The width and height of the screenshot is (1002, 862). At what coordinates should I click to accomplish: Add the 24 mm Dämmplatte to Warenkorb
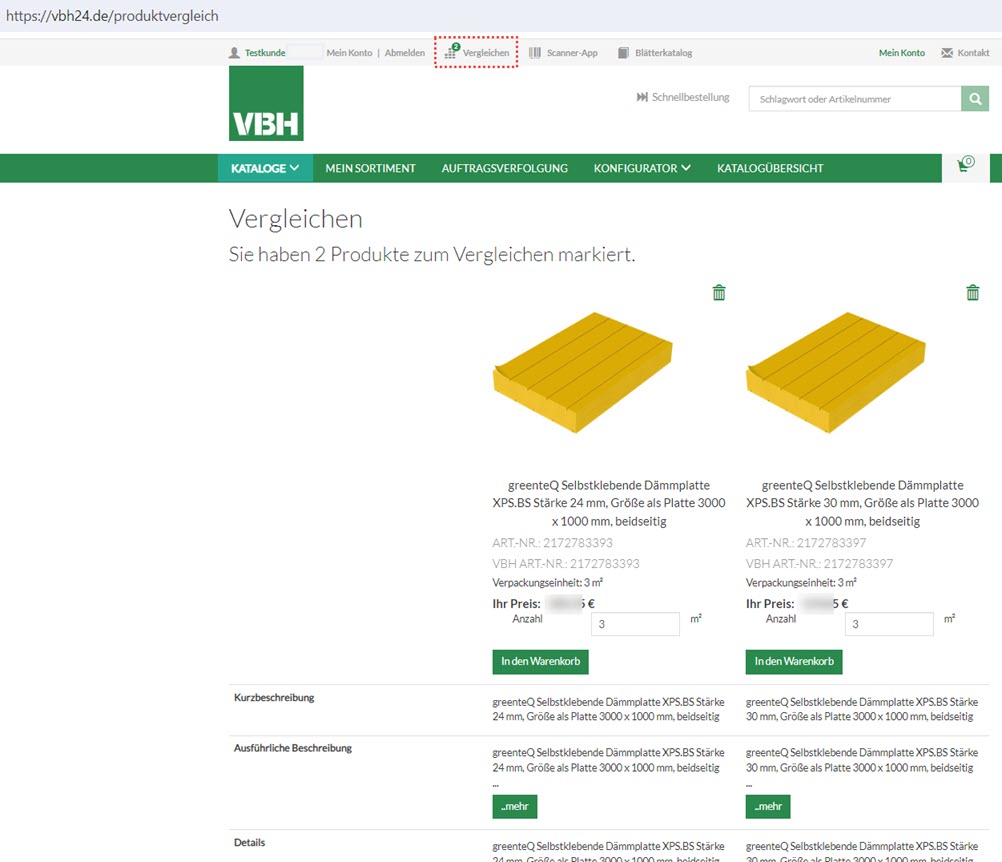tap(541, 661)
